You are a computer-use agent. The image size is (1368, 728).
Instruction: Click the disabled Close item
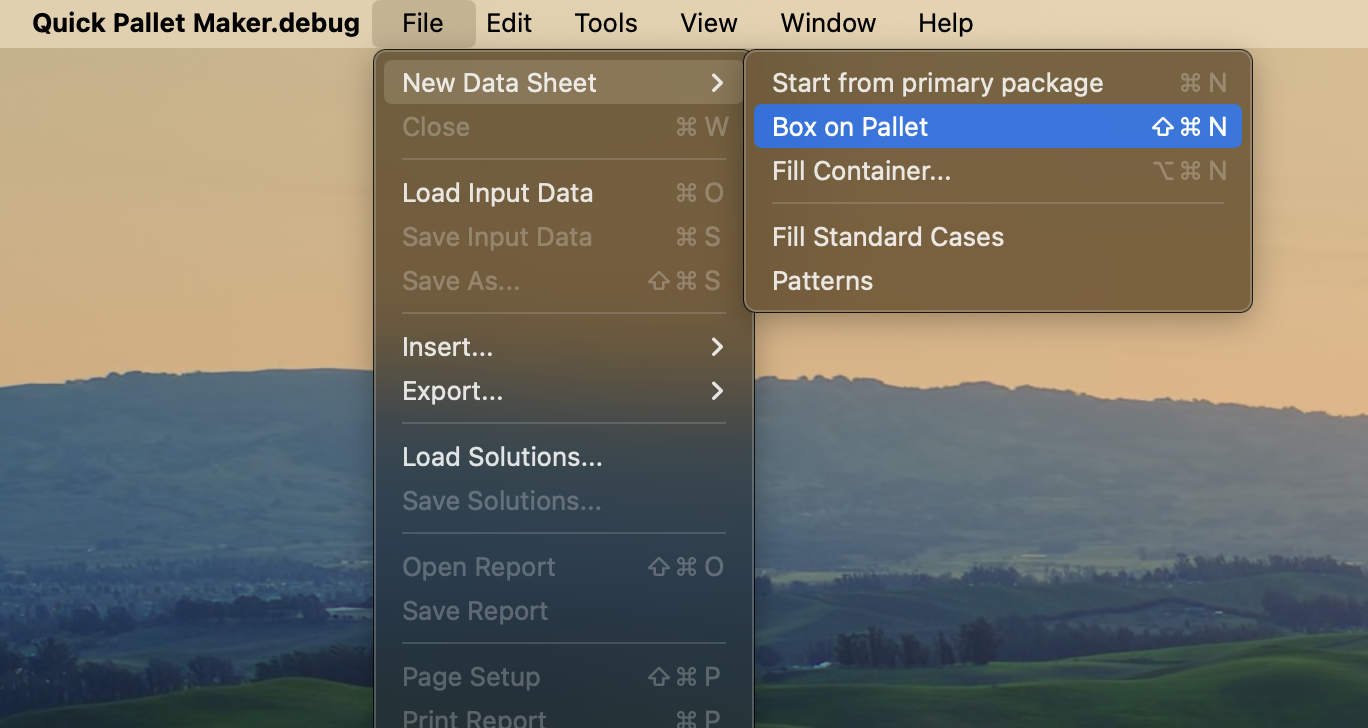[564, 127]
